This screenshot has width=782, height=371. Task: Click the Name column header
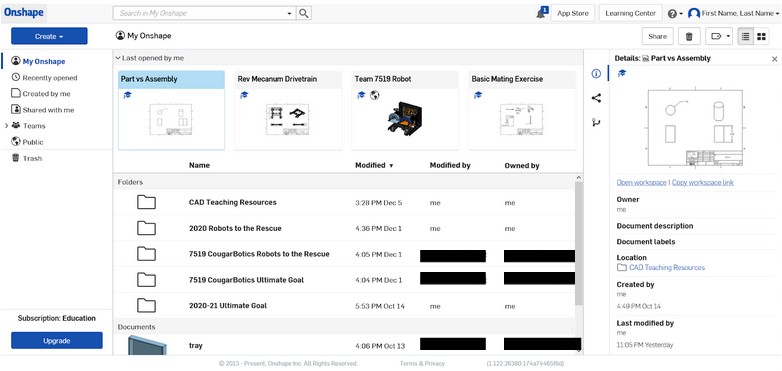(199, 165)
